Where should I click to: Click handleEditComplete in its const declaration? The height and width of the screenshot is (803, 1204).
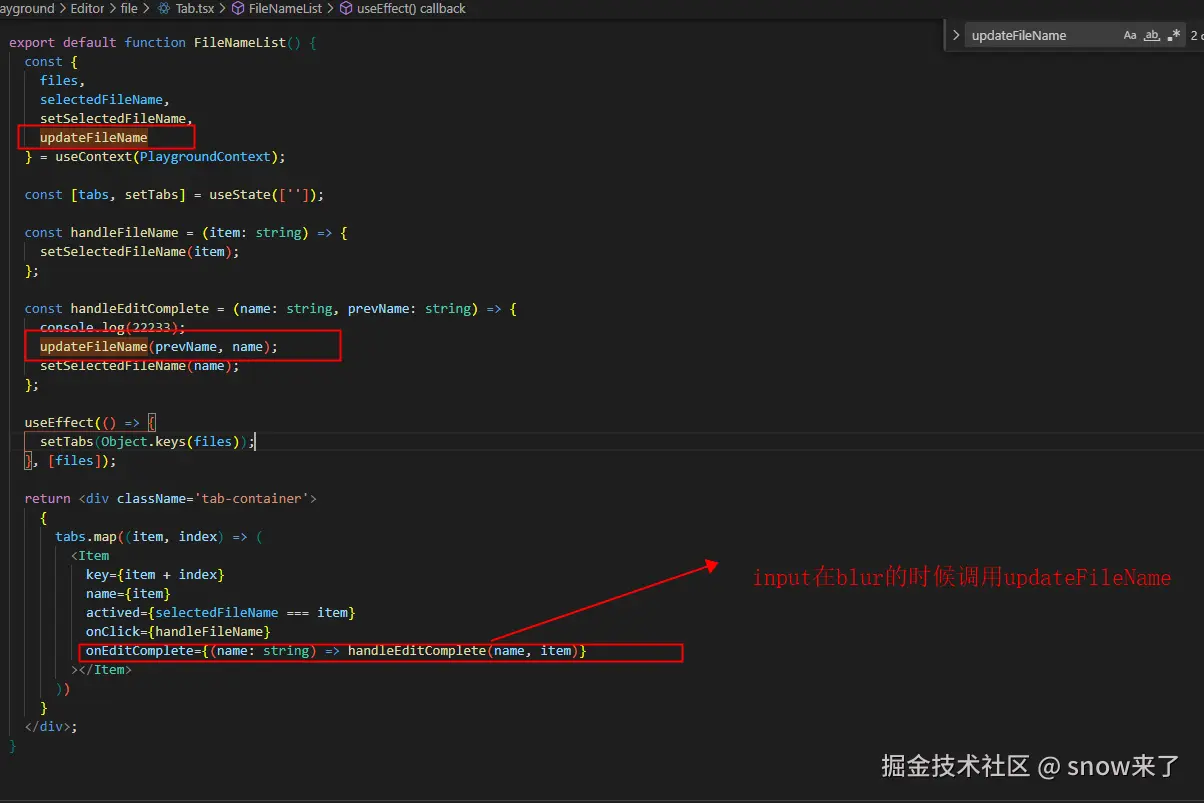click(x=140, y=308)
